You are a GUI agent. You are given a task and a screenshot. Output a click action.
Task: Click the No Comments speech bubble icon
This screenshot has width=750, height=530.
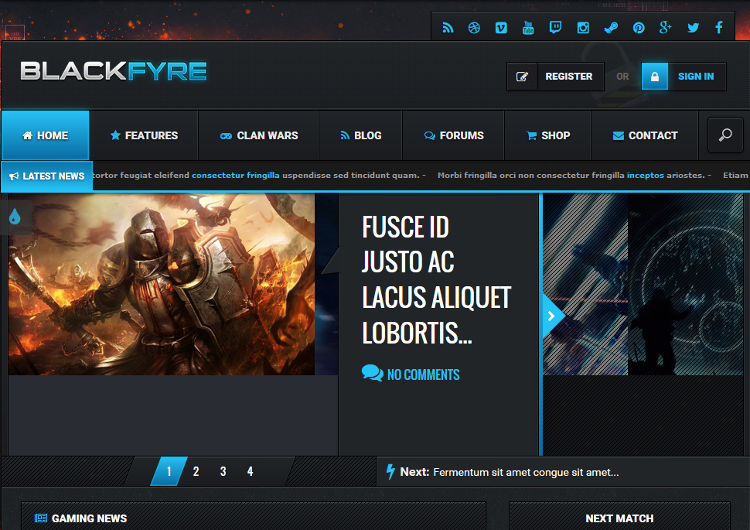pyautogui.click(x=372, y=373)
